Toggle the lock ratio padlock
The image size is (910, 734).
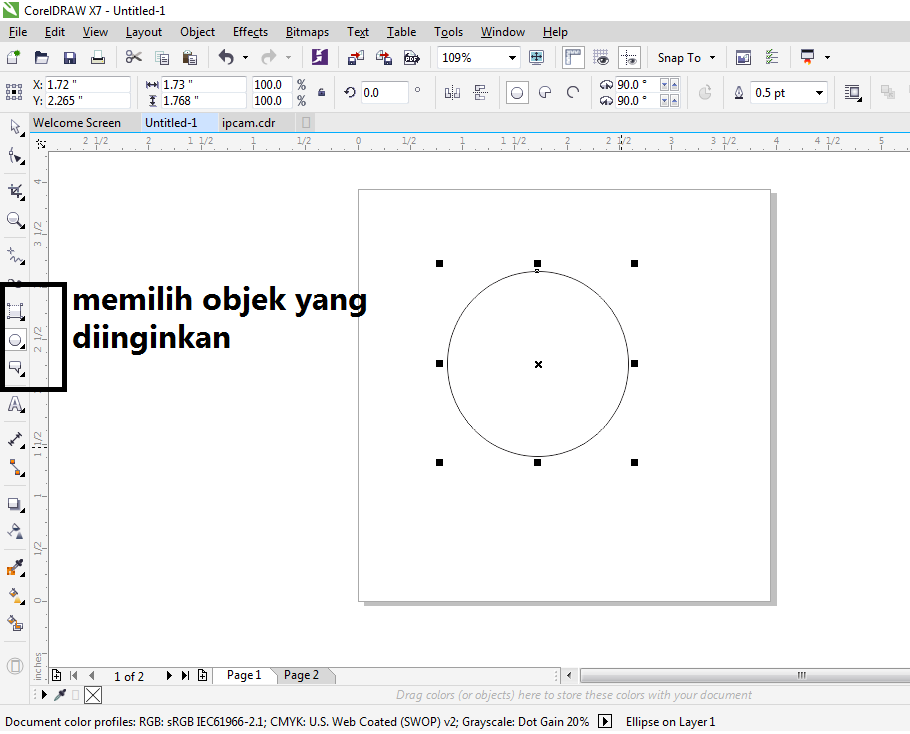click(322, 92)
